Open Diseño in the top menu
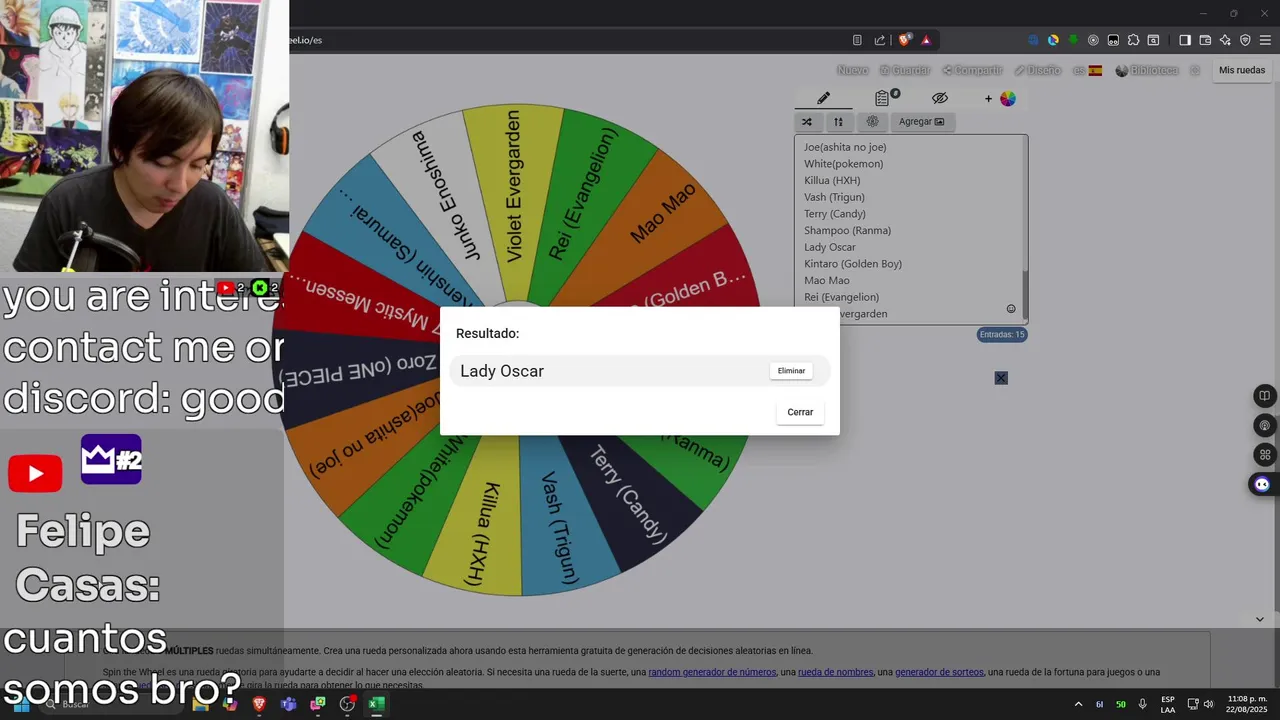This screenshot has height=720, width=1280. pyautogui.click(x=1037, y=70)
